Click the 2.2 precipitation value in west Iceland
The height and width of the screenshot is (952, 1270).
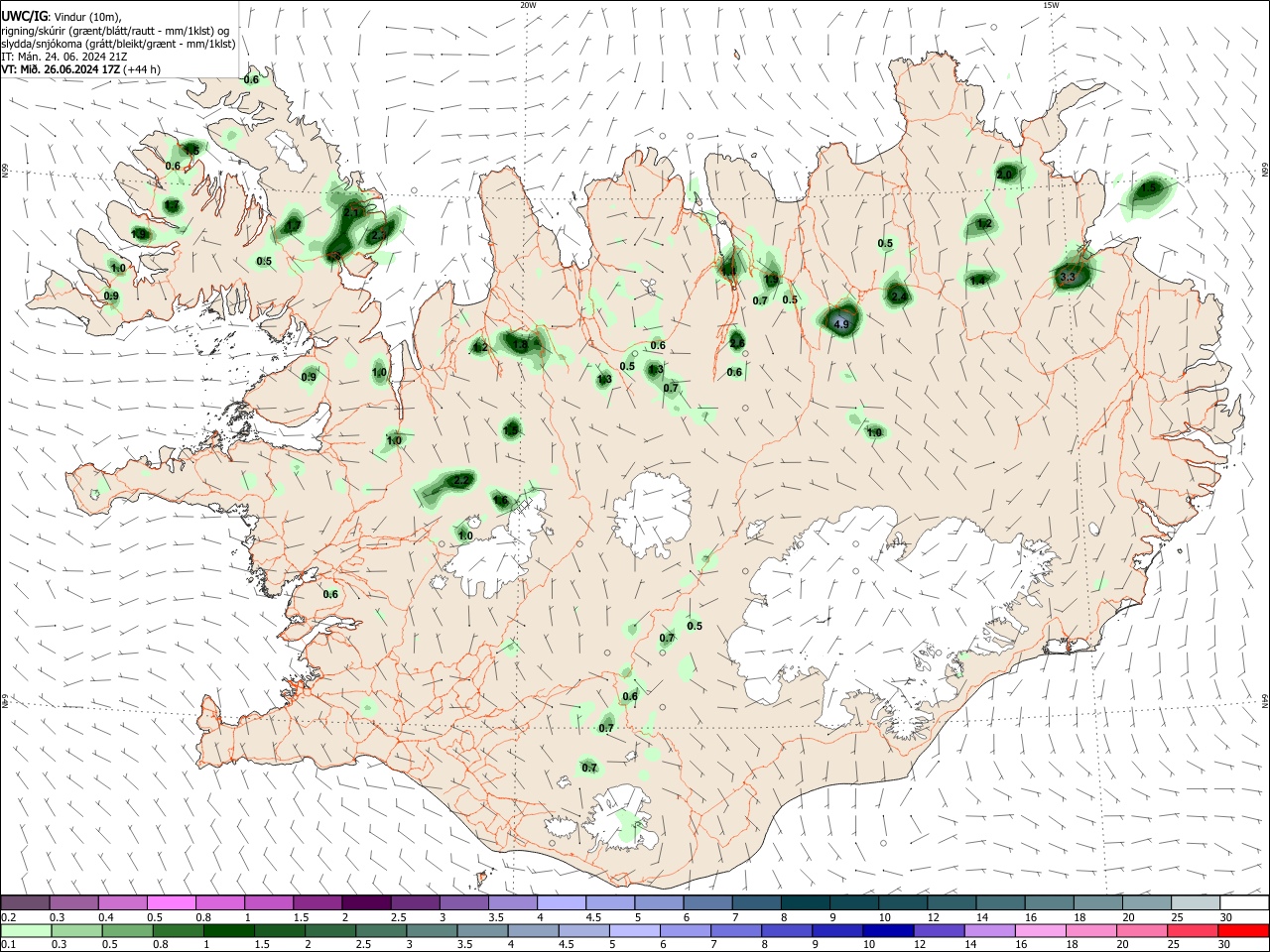460,481
